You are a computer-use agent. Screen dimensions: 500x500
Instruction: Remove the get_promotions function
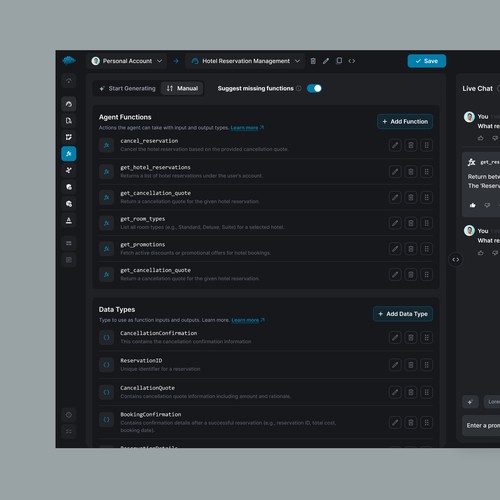pos(411,249)
